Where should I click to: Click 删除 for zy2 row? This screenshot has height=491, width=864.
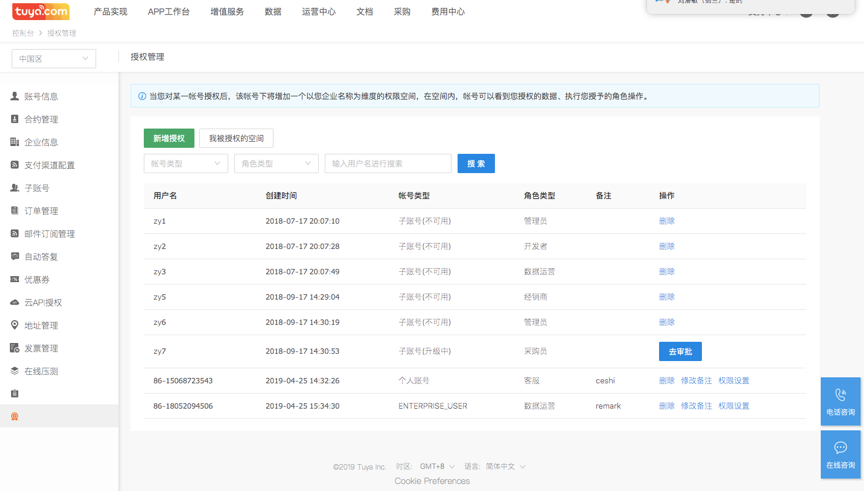[x=667, y=246]
